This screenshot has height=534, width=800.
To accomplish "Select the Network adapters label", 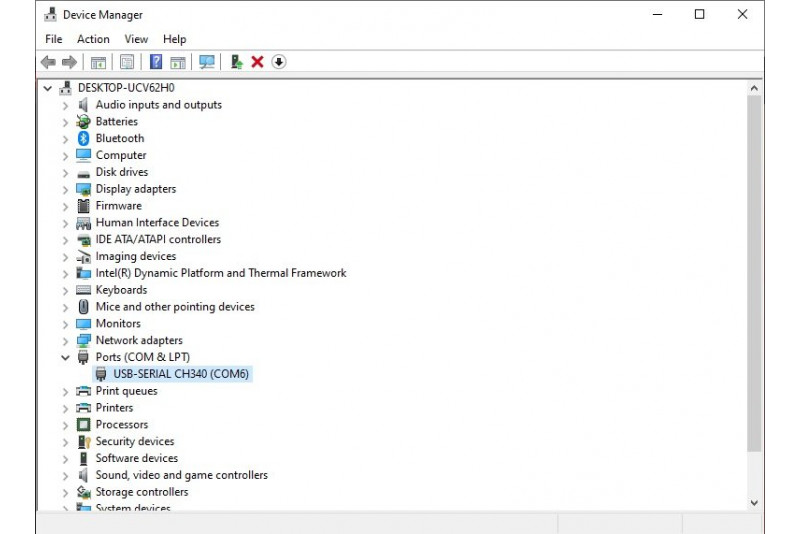I will click(x=139, y=340).
